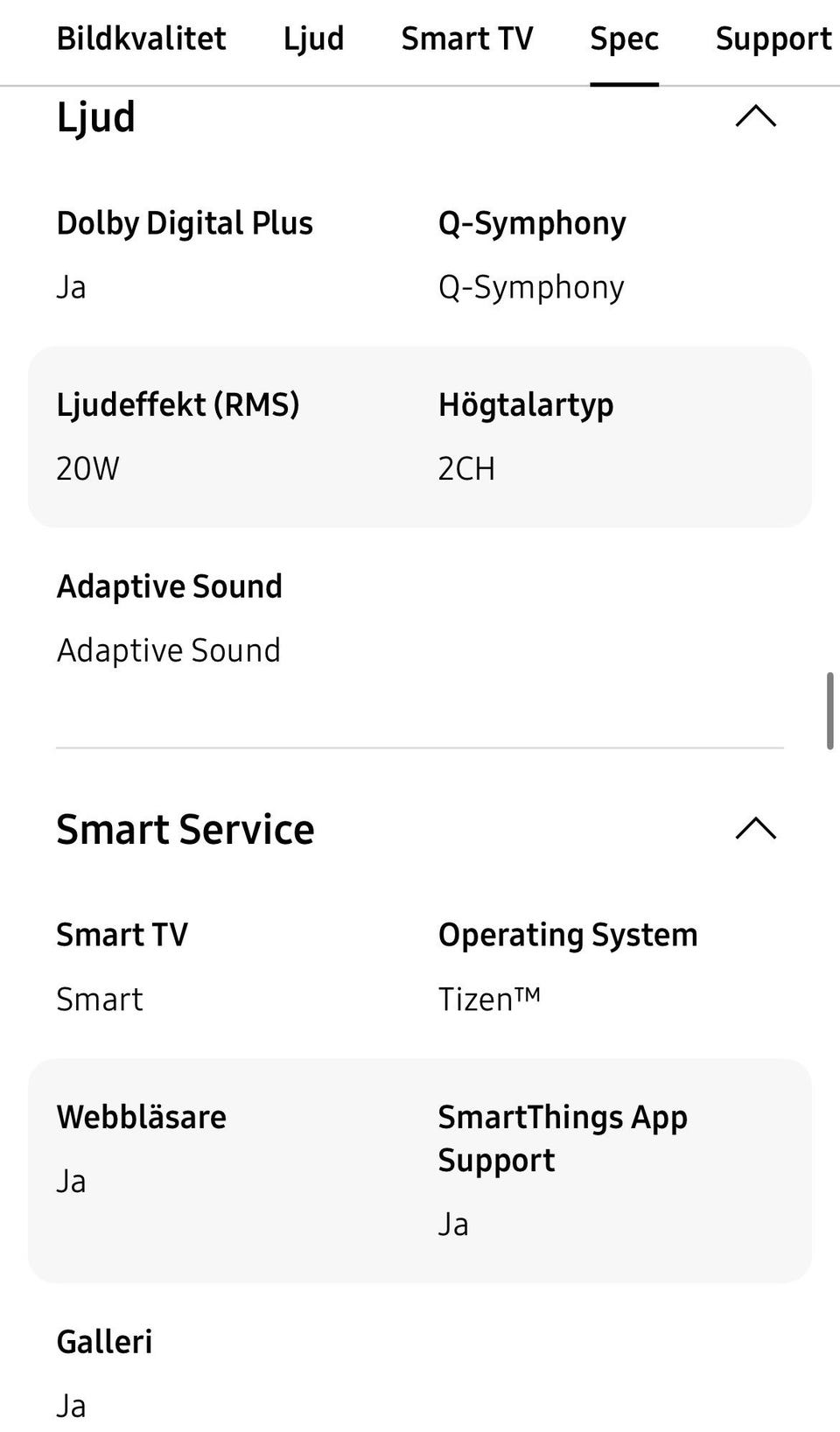Select the Smart TV navigation tab
The image size is (840, 1432).
click(466, 39)
